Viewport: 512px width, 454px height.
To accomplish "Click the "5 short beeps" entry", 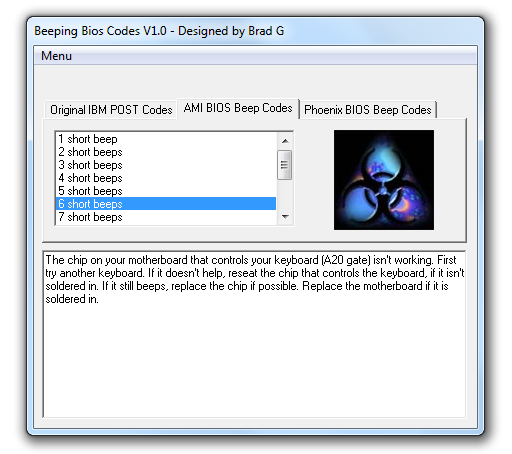I will pos(166,191).
